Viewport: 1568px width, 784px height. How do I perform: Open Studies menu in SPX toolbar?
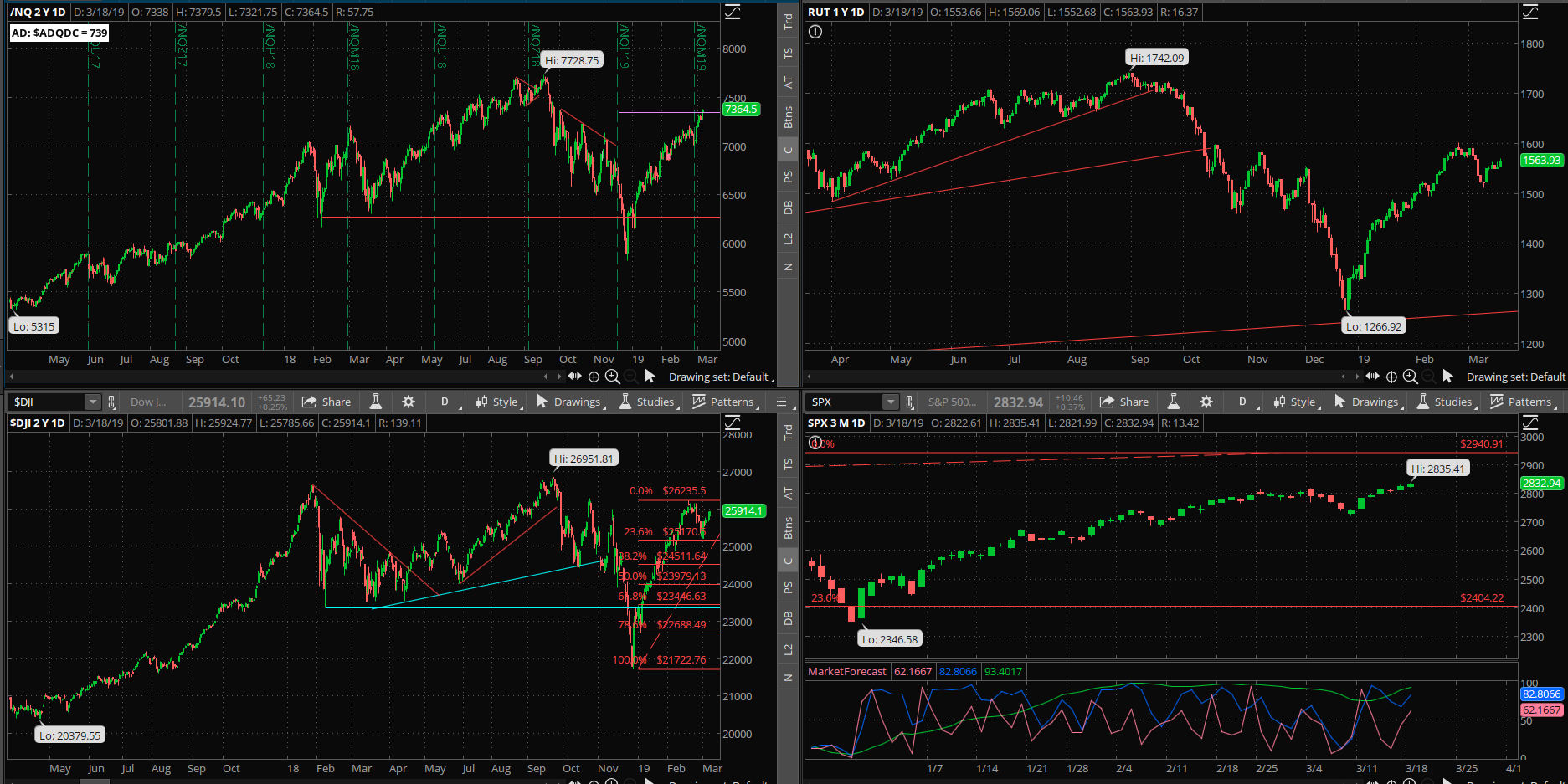[x=1446, y=402]
